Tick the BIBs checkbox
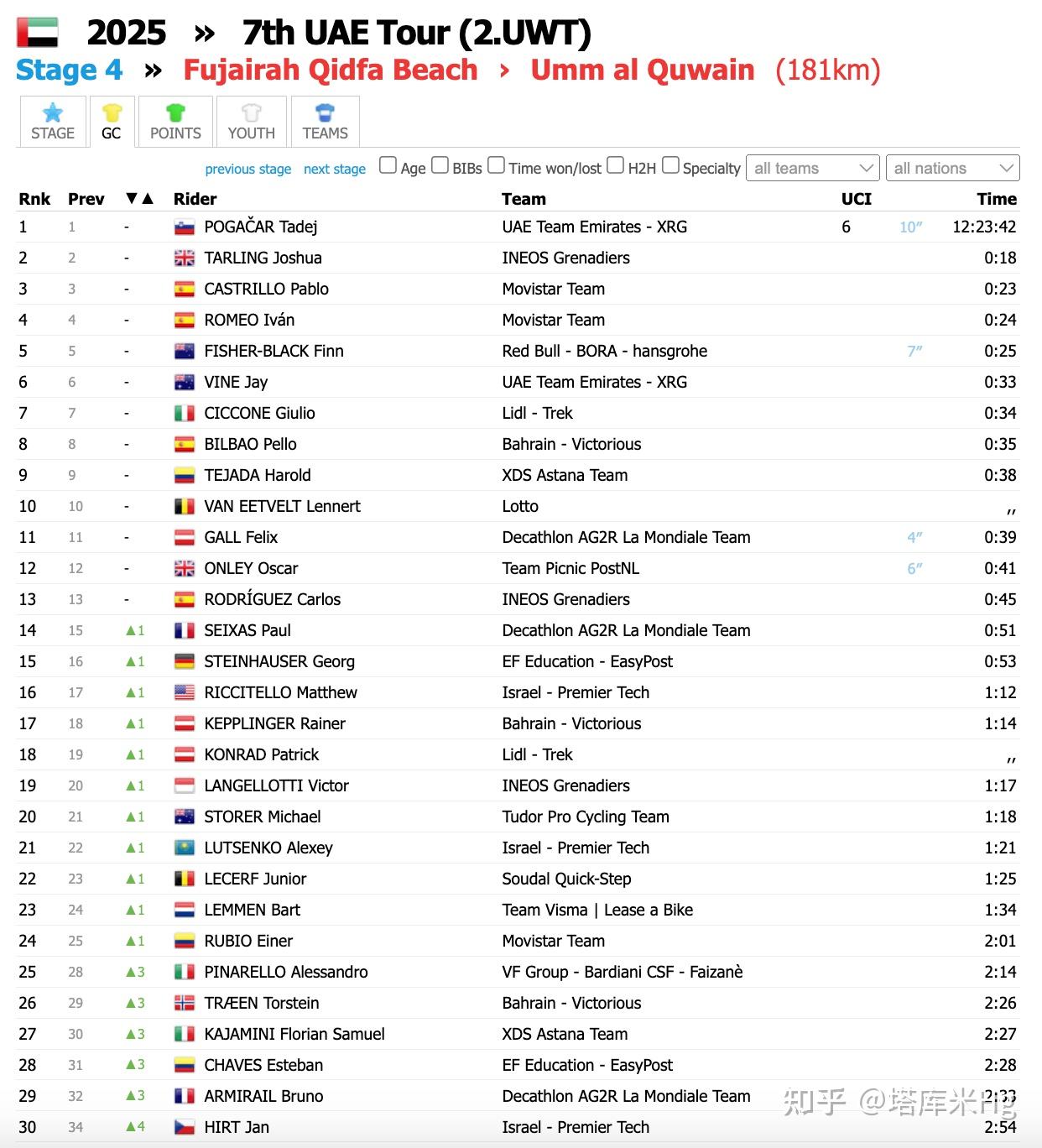 (440, 165)
